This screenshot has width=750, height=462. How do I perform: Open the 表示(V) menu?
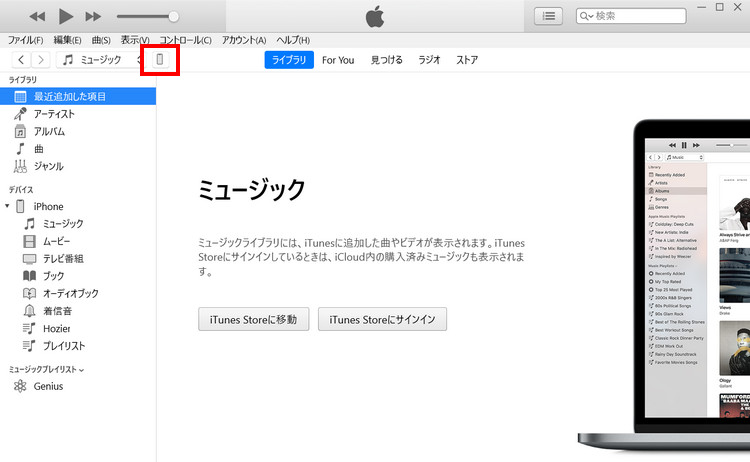135,40
